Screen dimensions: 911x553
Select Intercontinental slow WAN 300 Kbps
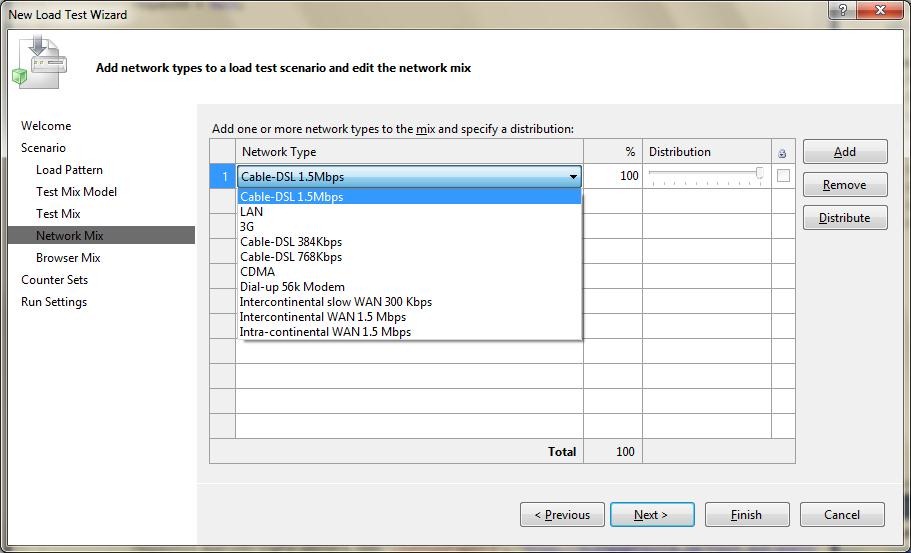tap(409, 302)
